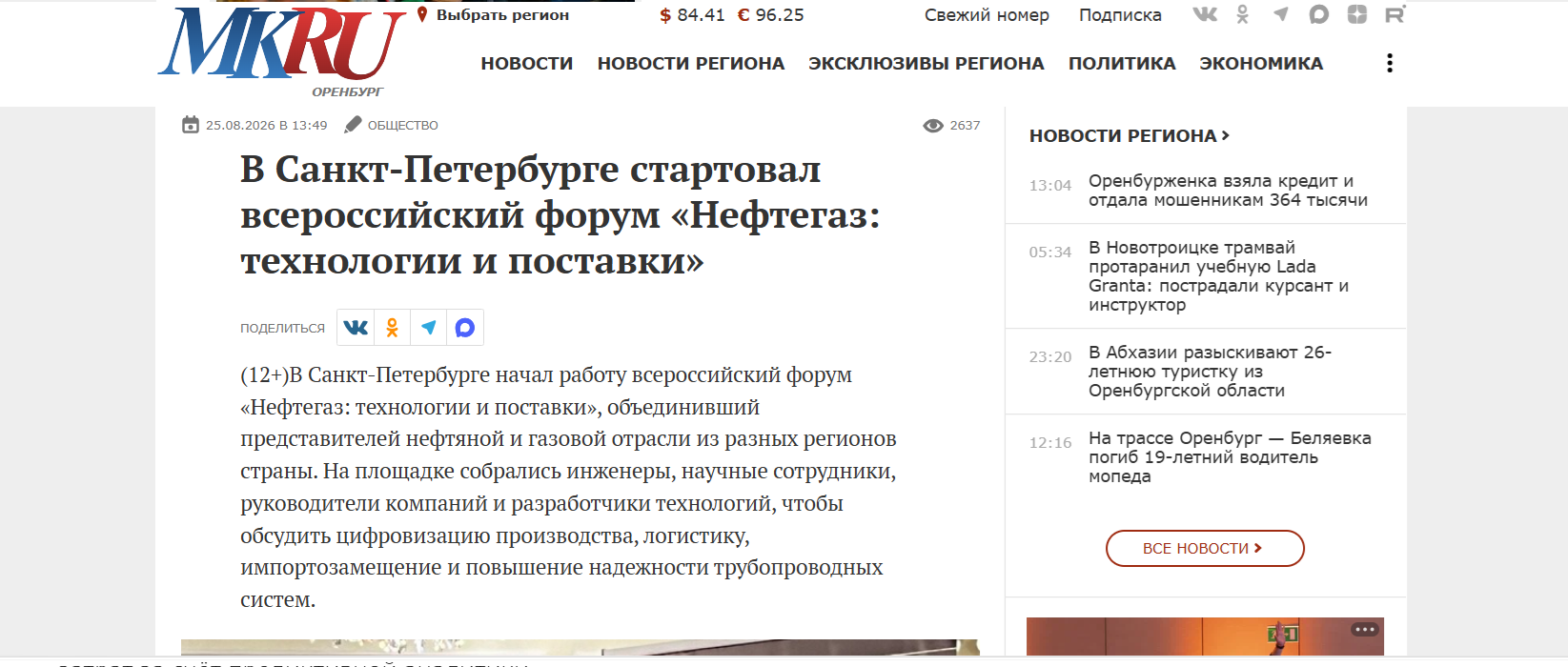Share article via VK button
Viewport: 1568px width, 667px height.
click(356, 328)
